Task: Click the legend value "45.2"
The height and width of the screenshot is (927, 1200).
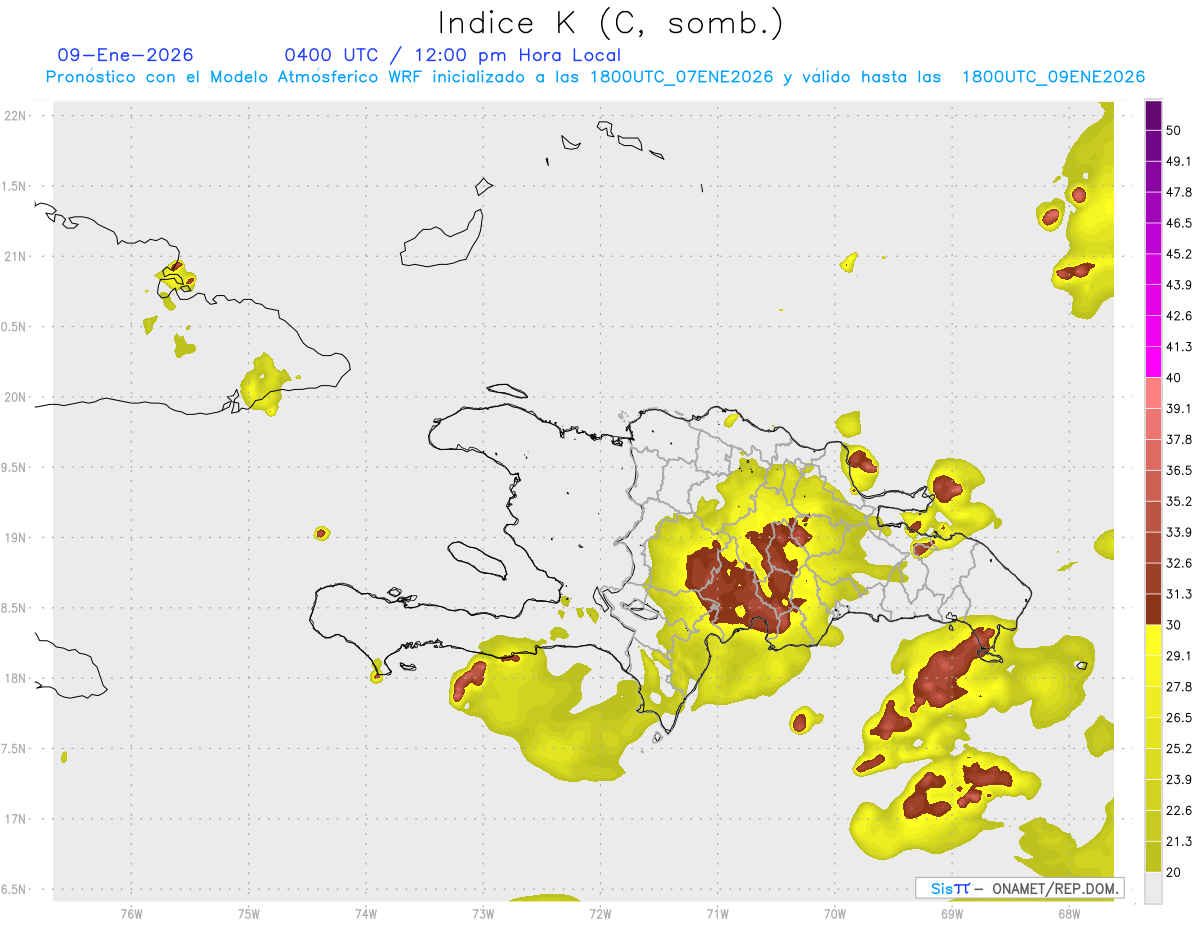Action: point(1179,254)
